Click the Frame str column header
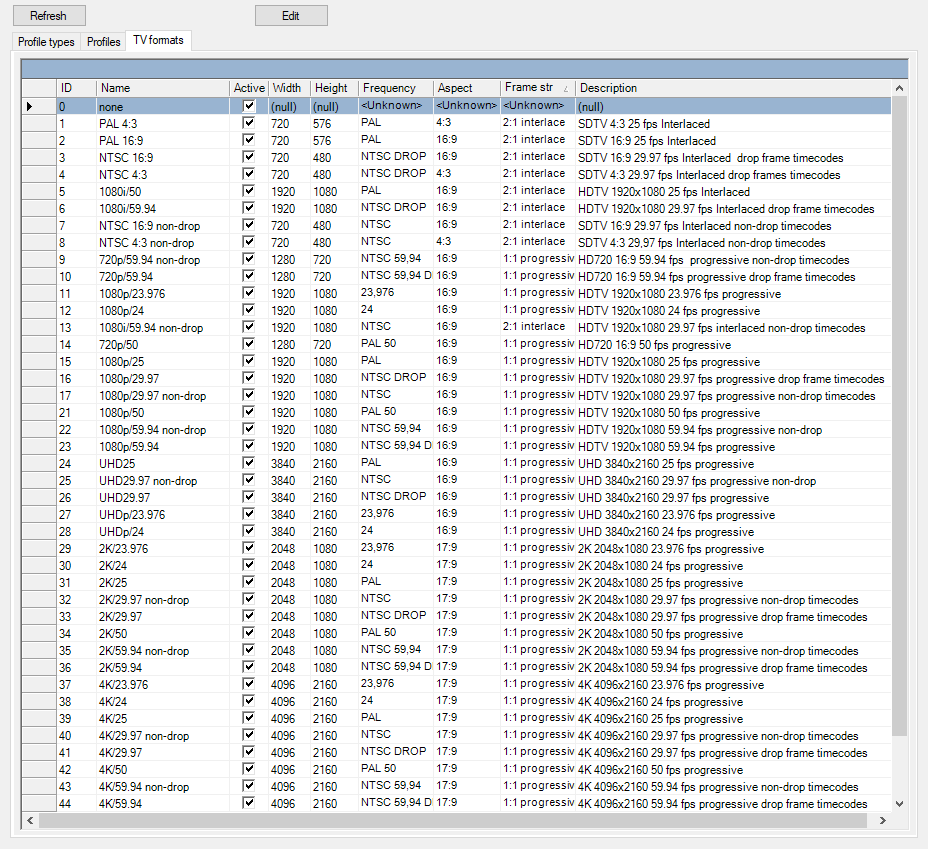Image resolution: width=928 pixels, height=849 pixels. (538, 88)
